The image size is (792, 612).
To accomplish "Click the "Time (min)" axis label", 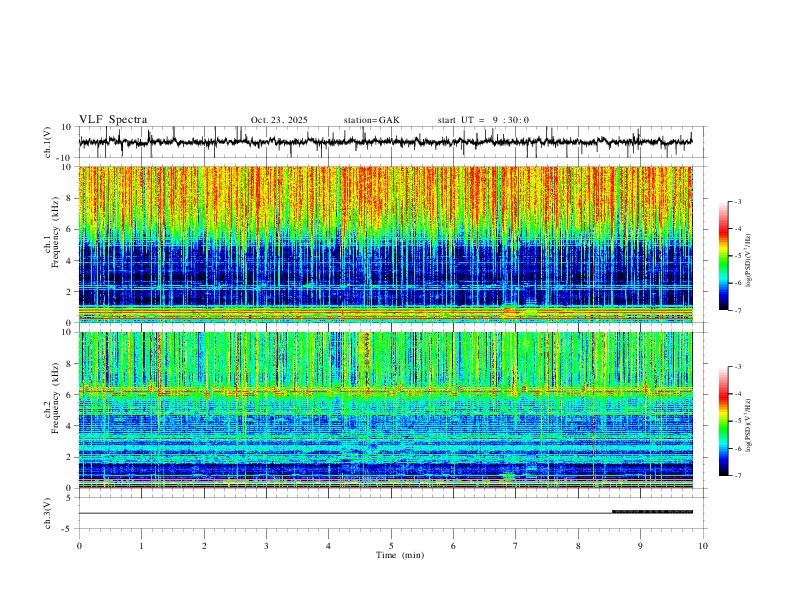I will [400, 555].
